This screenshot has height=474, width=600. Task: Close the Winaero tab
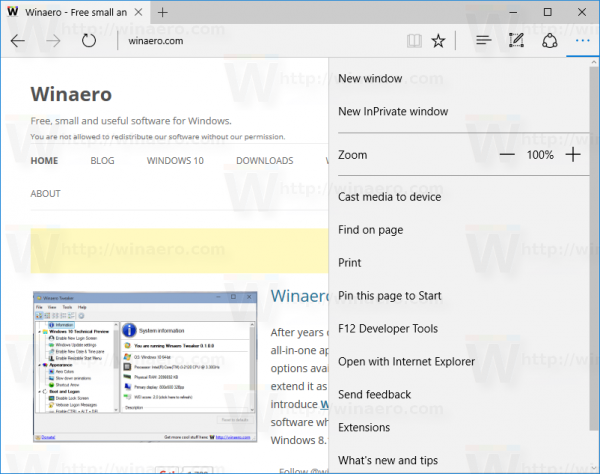click(x=139, y=13)
